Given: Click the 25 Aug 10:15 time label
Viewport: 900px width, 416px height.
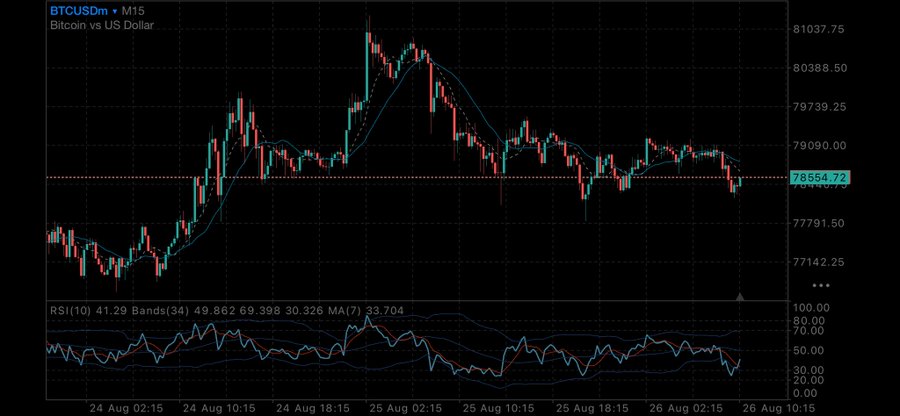Looking at the screenshot, I should (499, 408).
